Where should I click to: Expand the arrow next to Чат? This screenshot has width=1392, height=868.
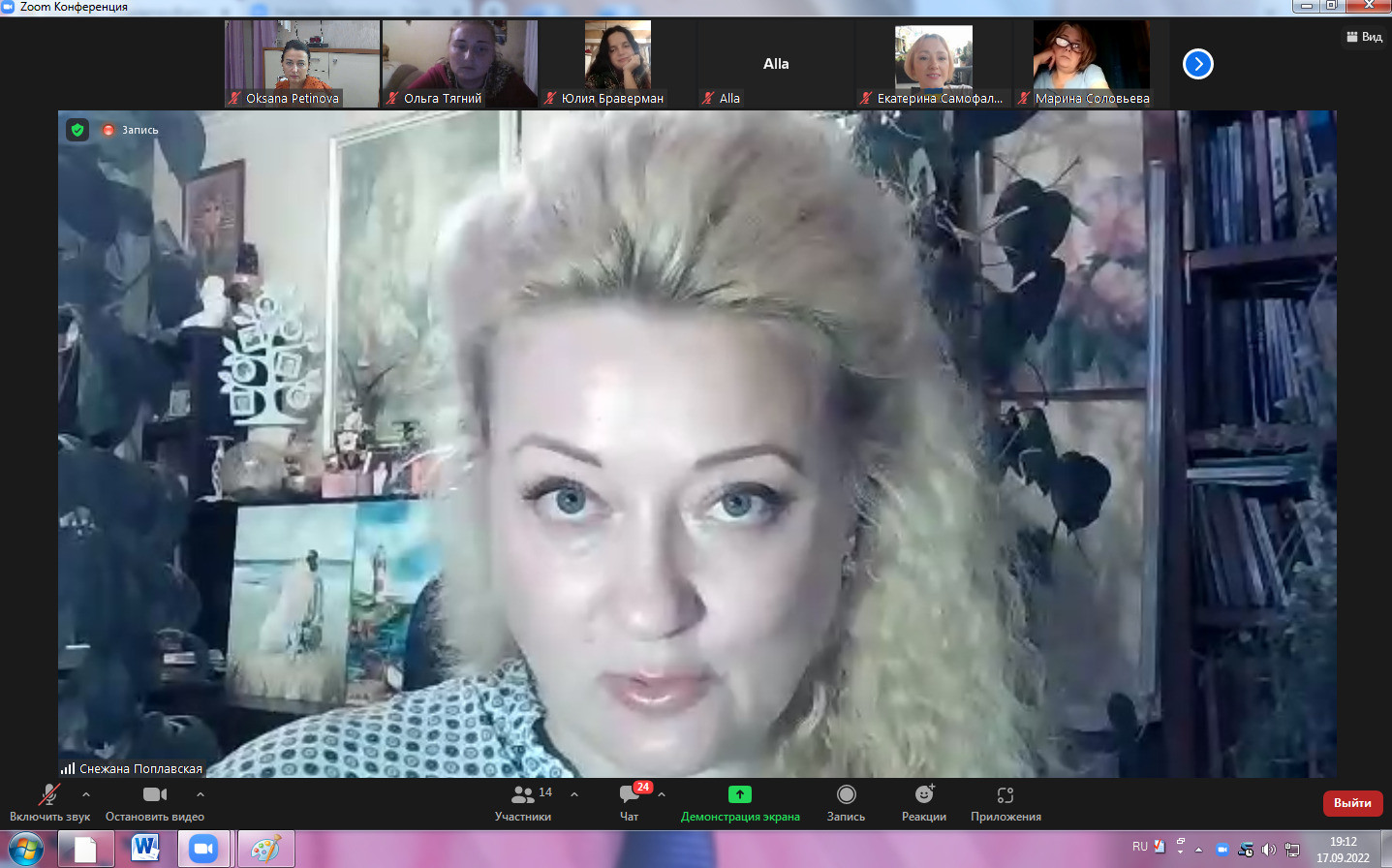pos(662,794)
